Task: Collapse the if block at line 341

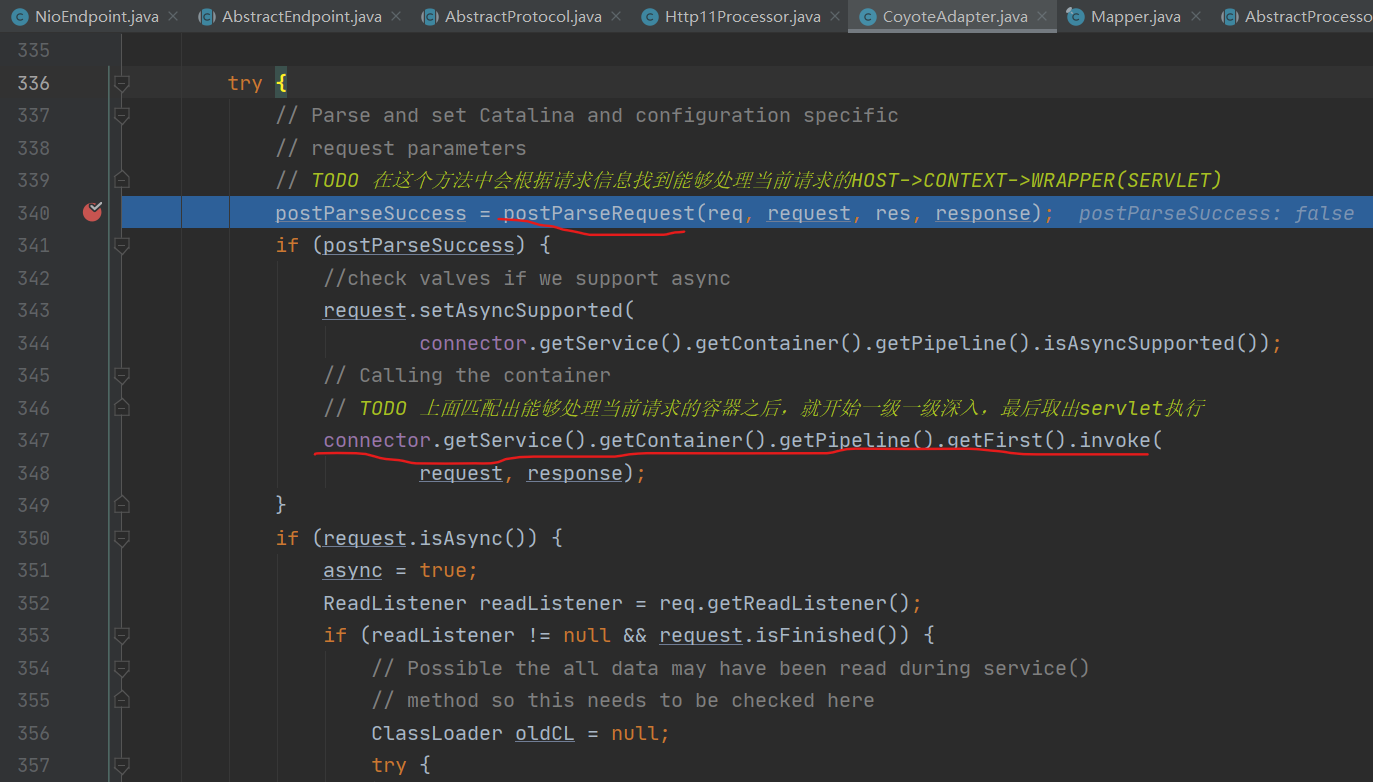Action: [x=122, y=245]
